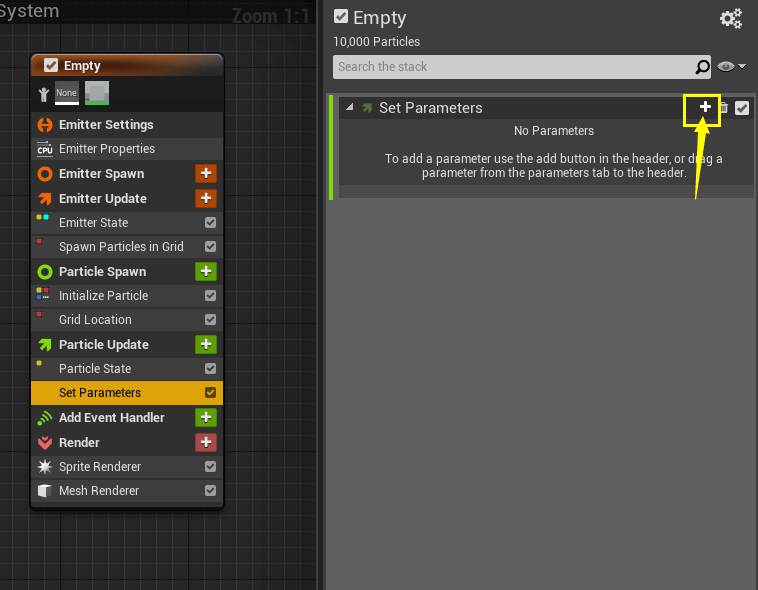
Task: Select the Emitter Properties row
Action: (x=127, y=149)
